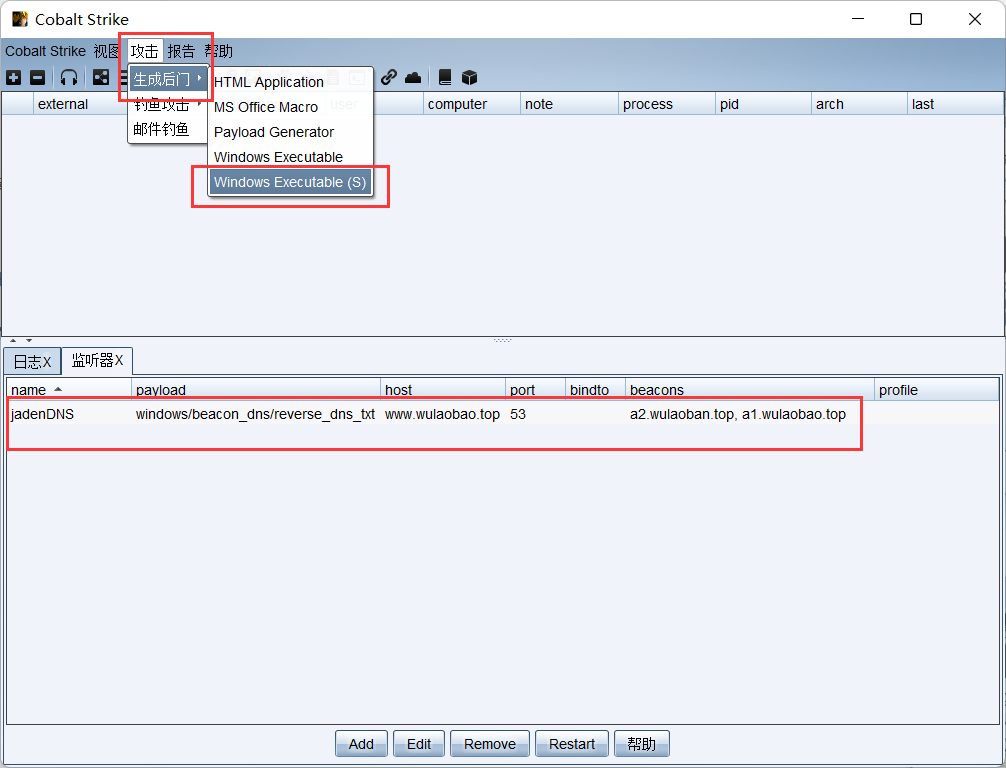Image resolution: width=1006 pixels, height=768 pixels.
Task: Click the Remove listener button
Action: point(490,744)
